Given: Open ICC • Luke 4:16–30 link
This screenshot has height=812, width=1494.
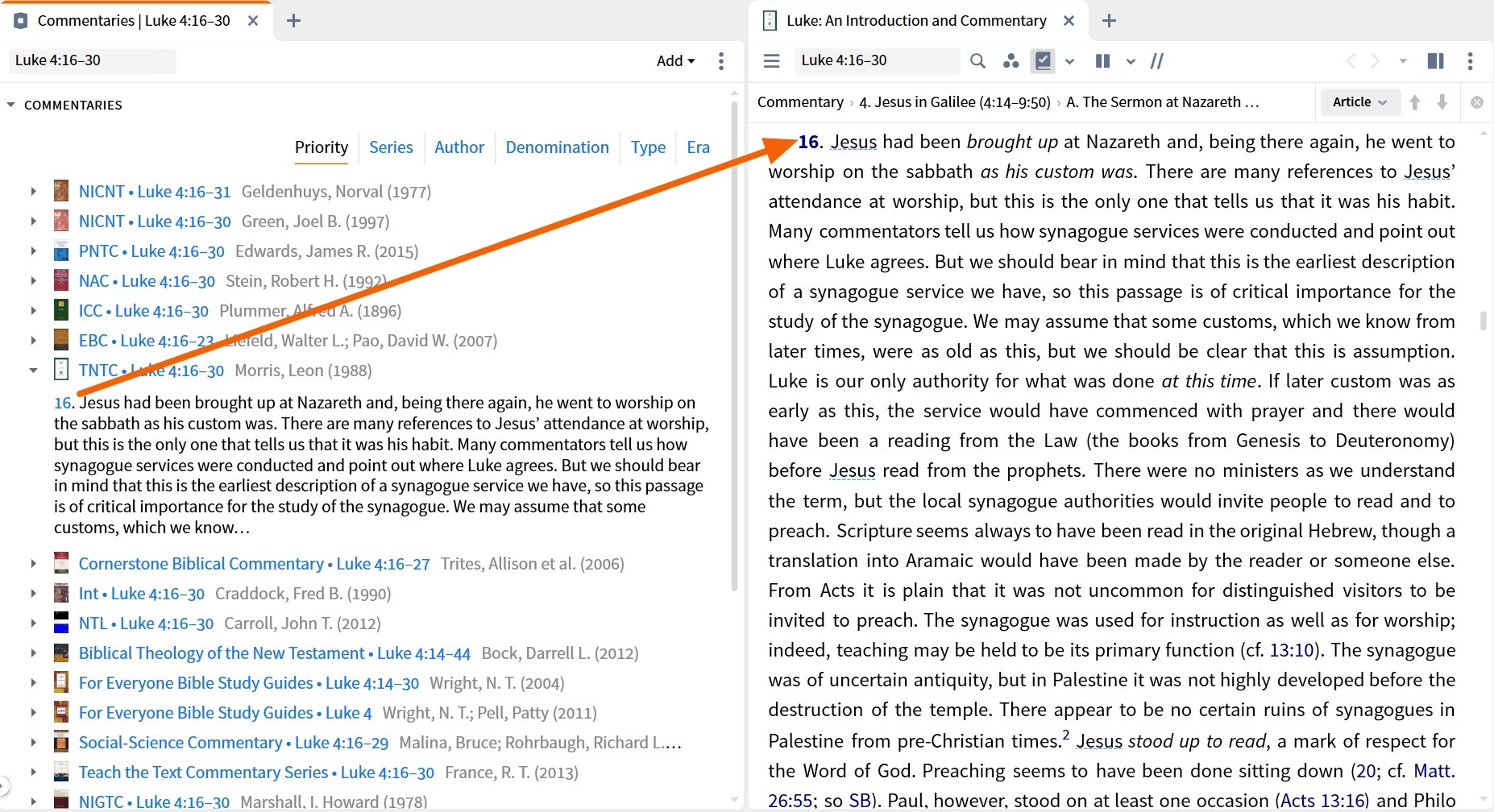Looking at the screenshot, I should (x=143, y=311).
